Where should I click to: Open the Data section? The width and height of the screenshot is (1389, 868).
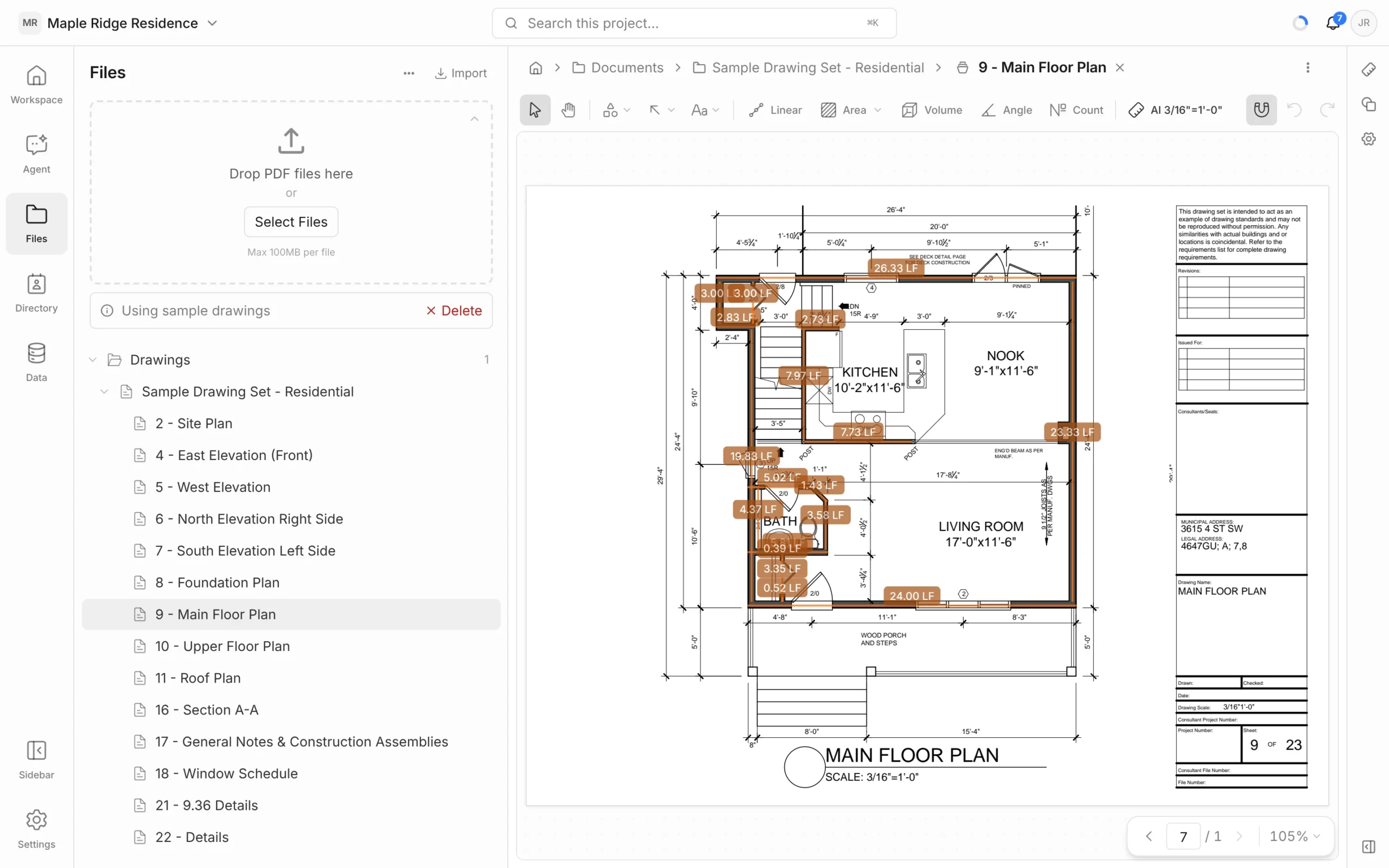coord(36,362)
